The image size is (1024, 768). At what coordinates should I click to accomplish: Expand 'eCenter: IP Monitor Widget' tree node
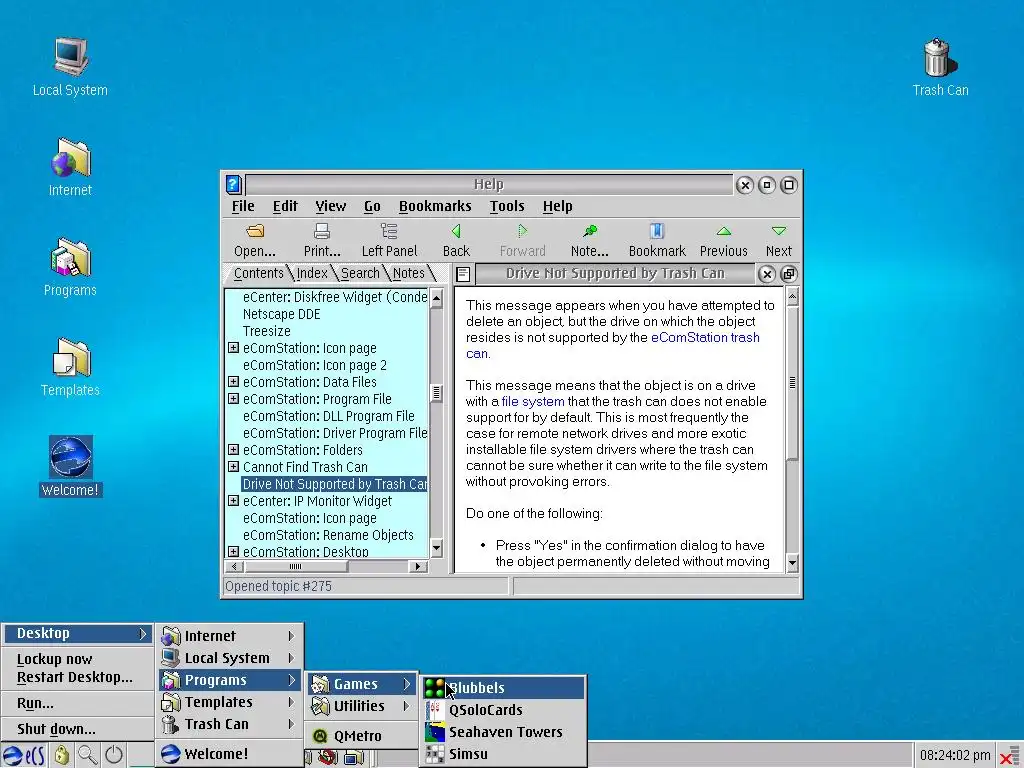tap(233, 501)
